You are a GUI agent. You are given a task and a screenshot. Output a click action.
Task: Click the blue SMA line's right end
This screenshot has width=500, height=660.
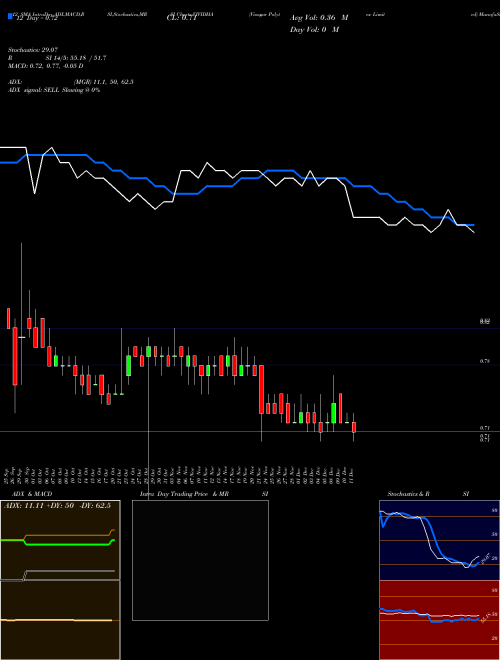[x=473, y=225]
